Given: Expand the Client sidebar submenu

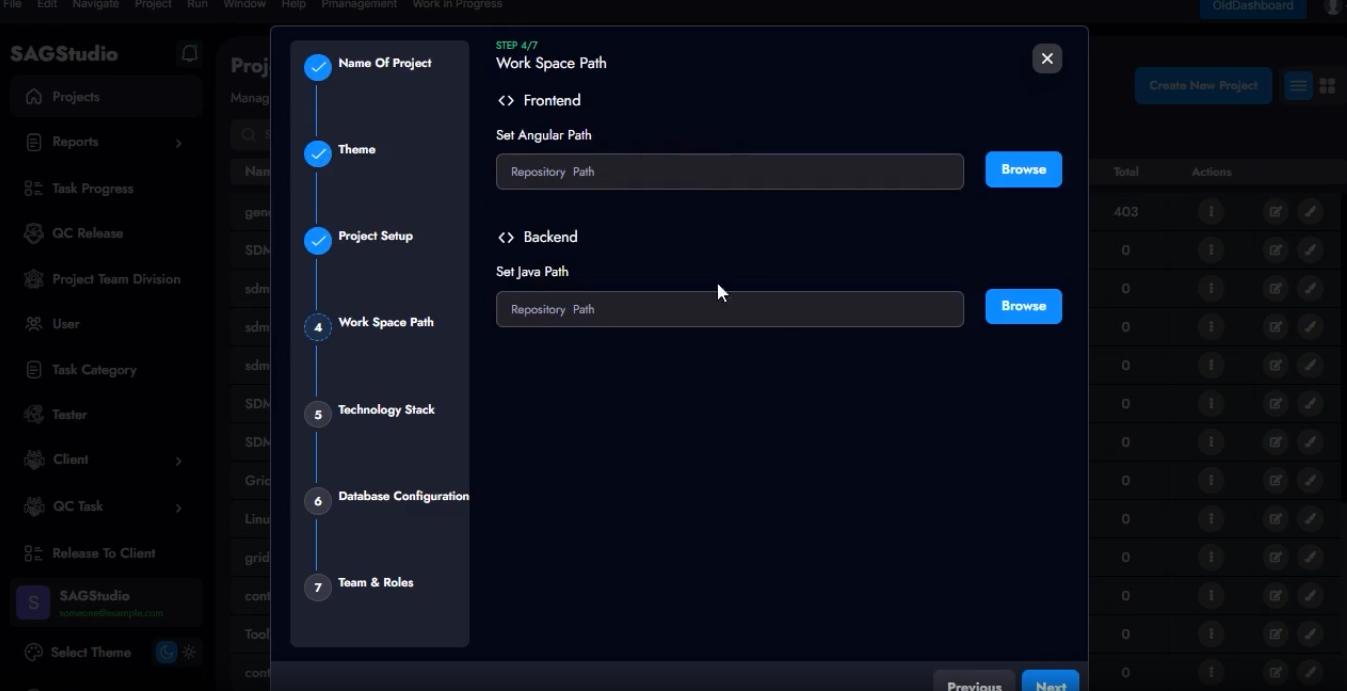Looking at the screenshot, I should click(x=178, y=461).
